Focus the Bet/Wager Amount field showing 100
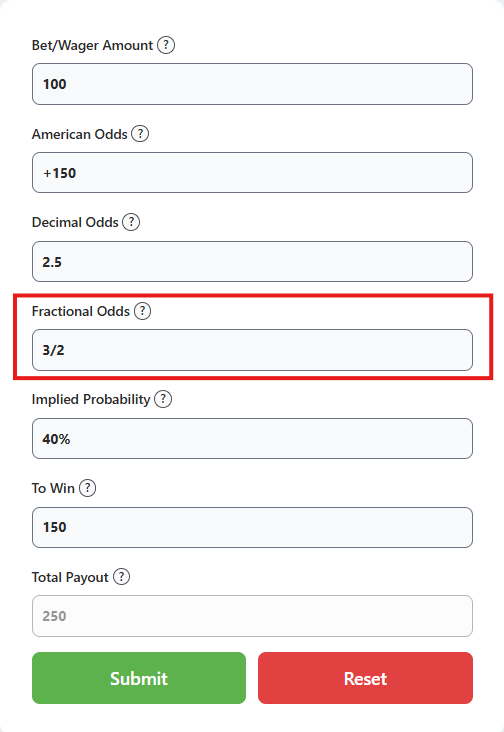Viewport: 504px width, 732px height. [x=252, y=84]
